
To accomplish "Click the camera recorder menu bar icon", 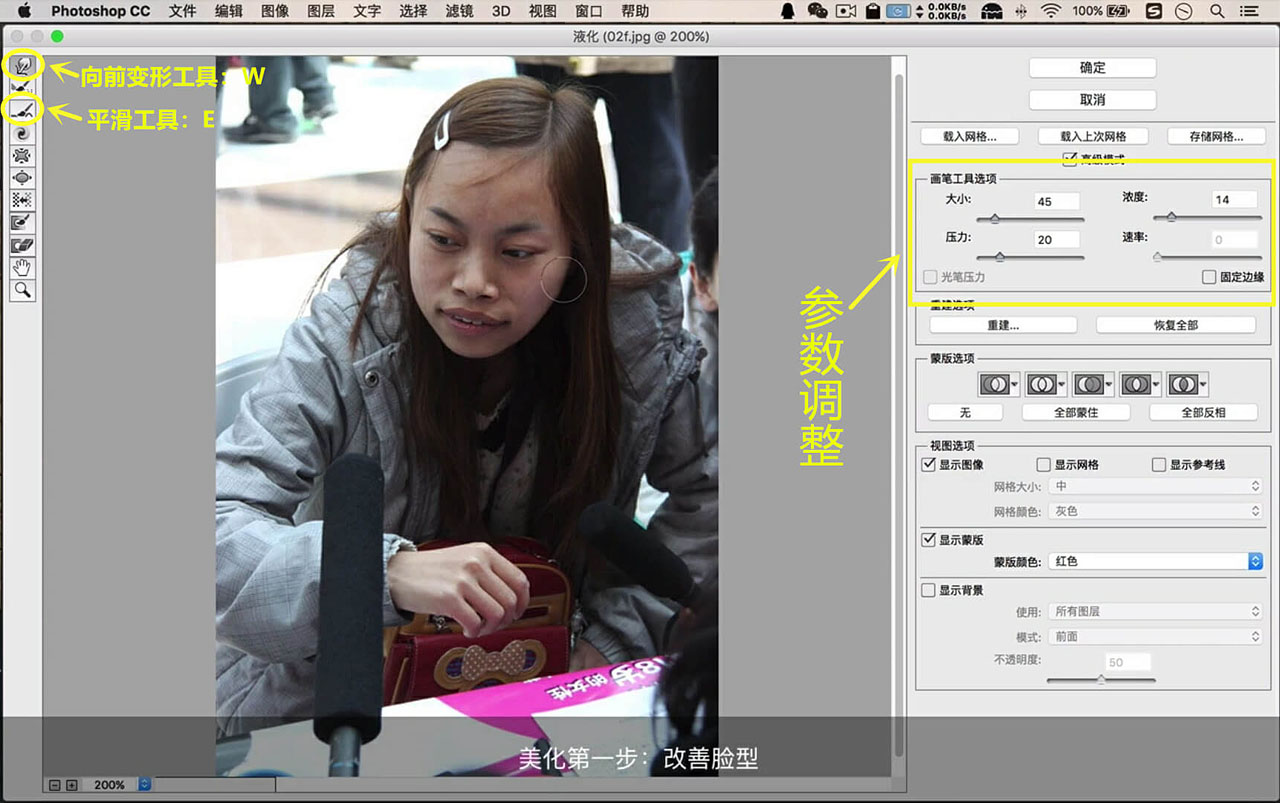I will (x=846, y=11).
